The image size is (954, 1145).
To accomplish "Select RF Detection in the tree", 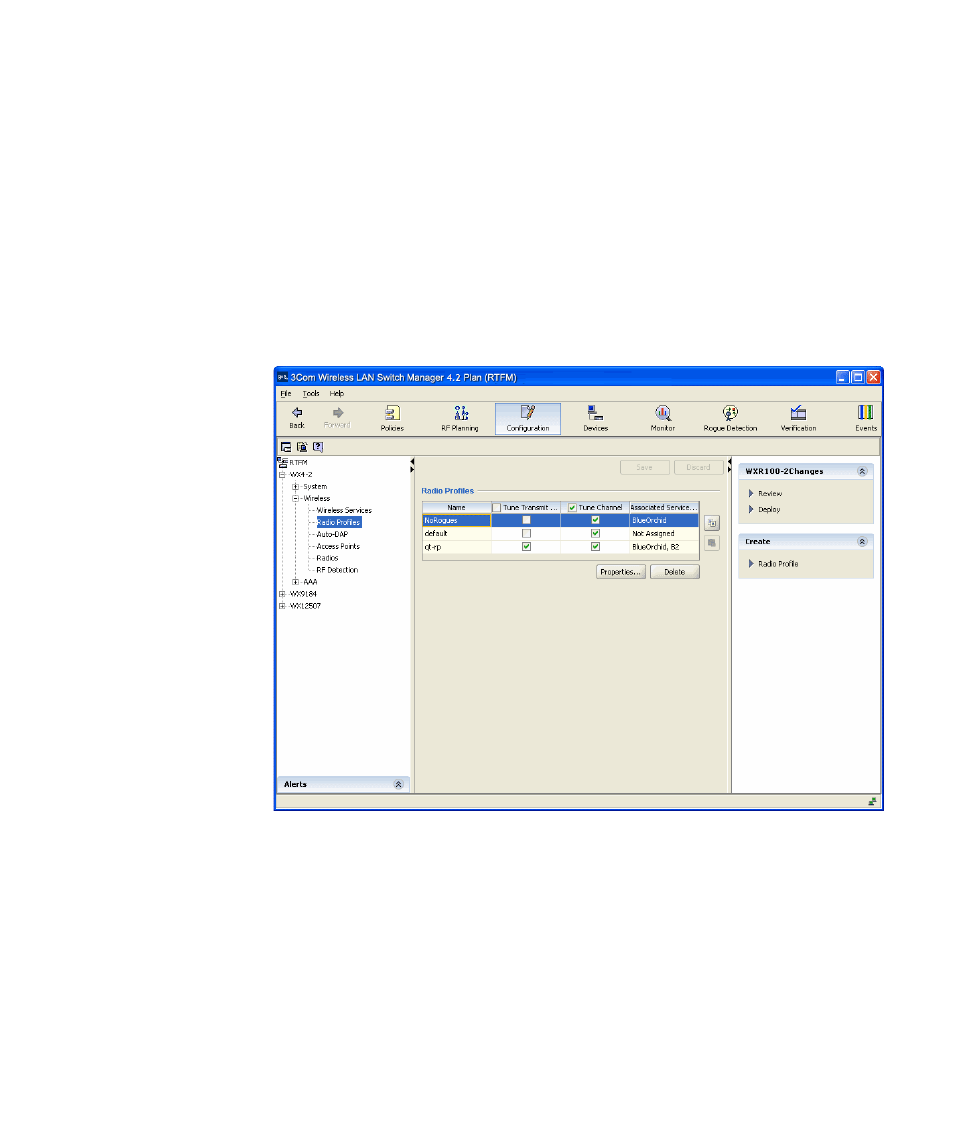I will pos(337,570).
